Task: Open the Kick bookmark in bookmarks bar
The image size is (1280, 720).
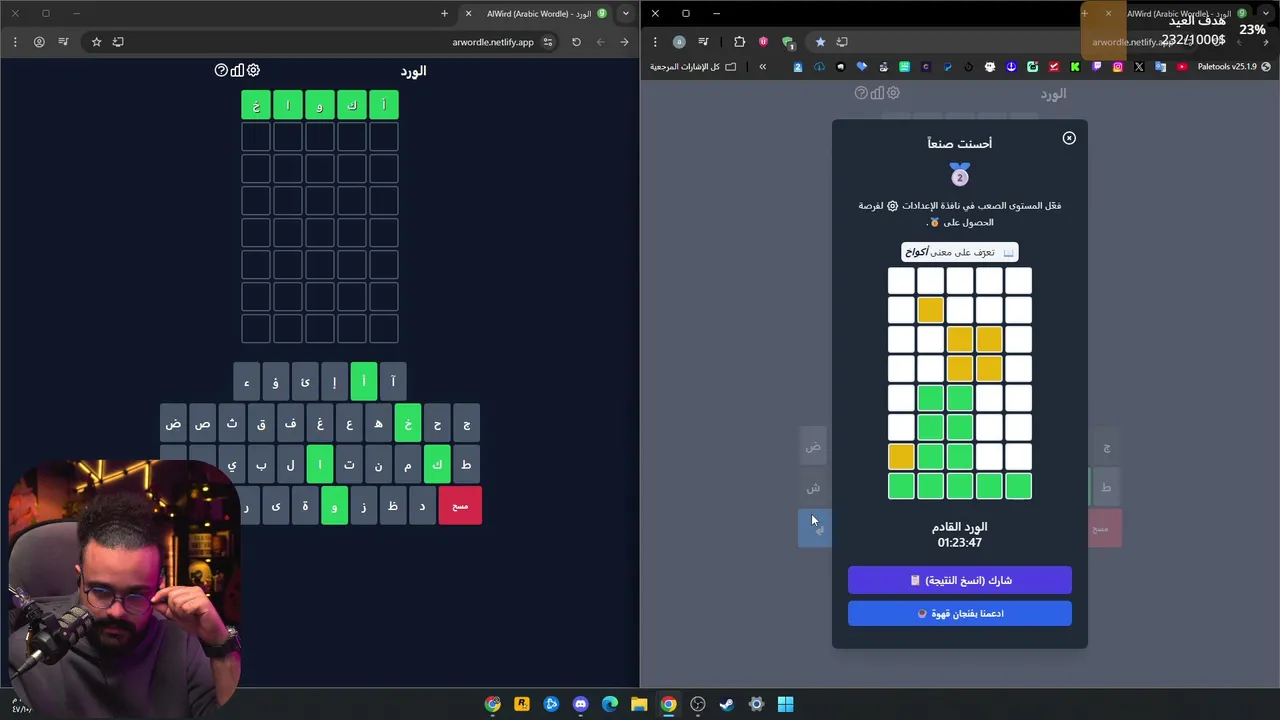Action: click(1075, 67)
